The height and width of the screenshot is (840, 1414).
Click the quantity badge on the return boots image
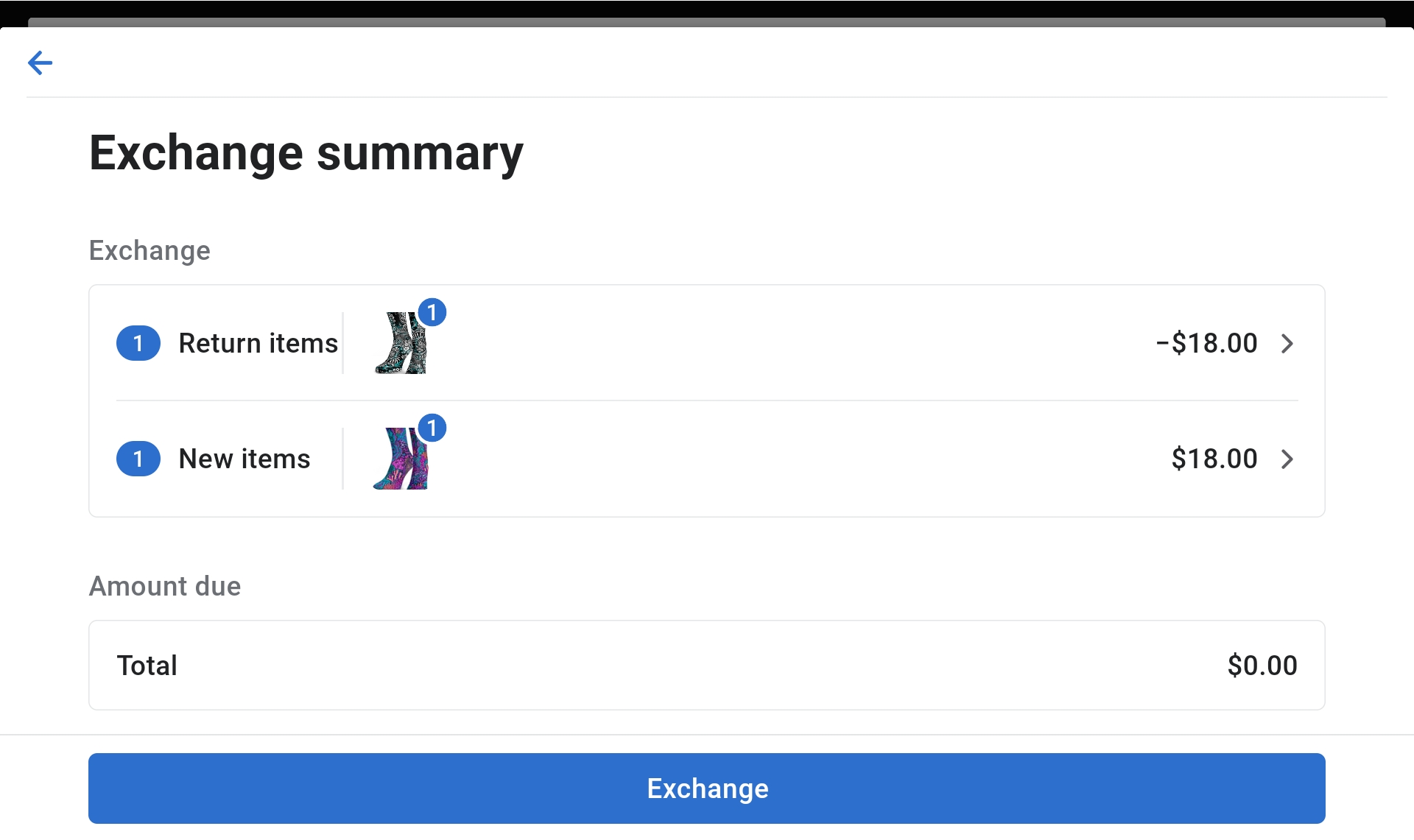pos(434,312)
